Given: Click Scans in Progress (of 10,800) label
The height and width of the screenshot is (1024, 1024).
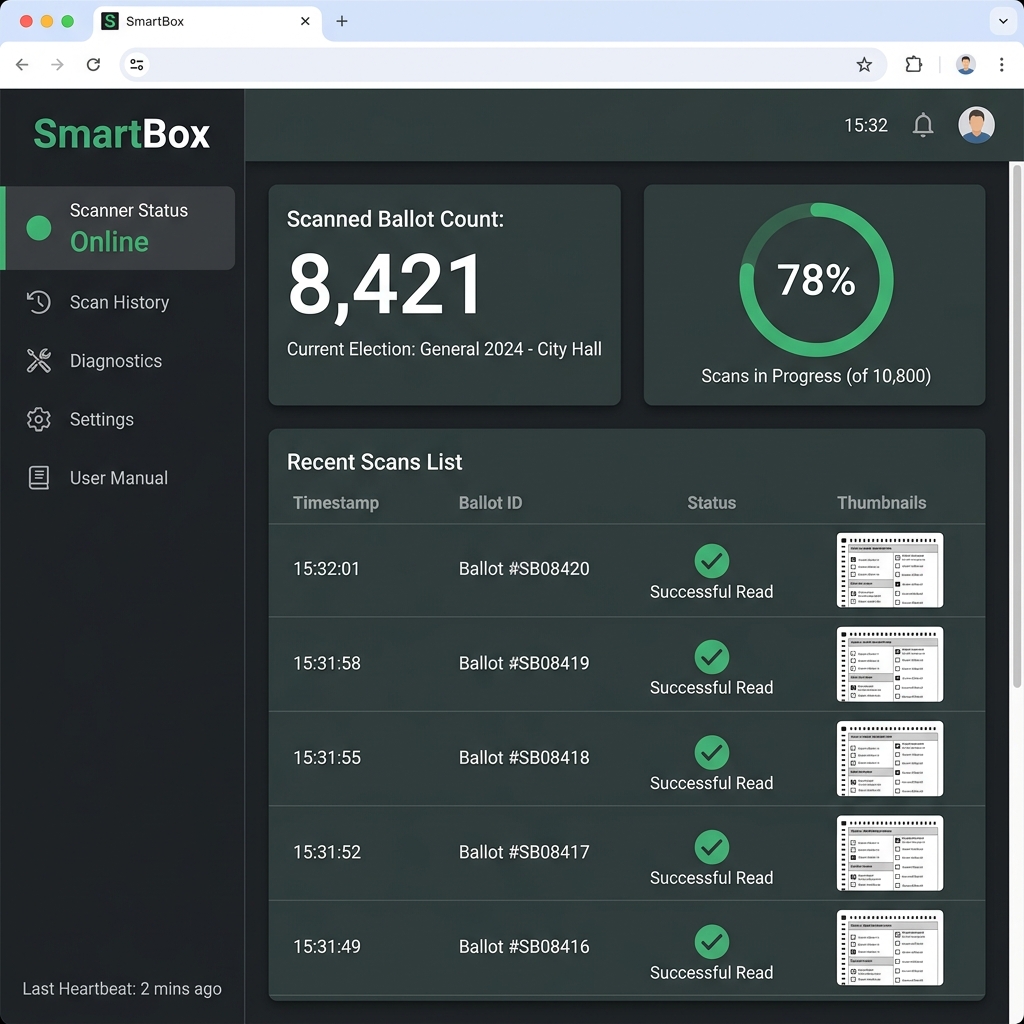Looking at the screenshot, I should coord(816,376).
